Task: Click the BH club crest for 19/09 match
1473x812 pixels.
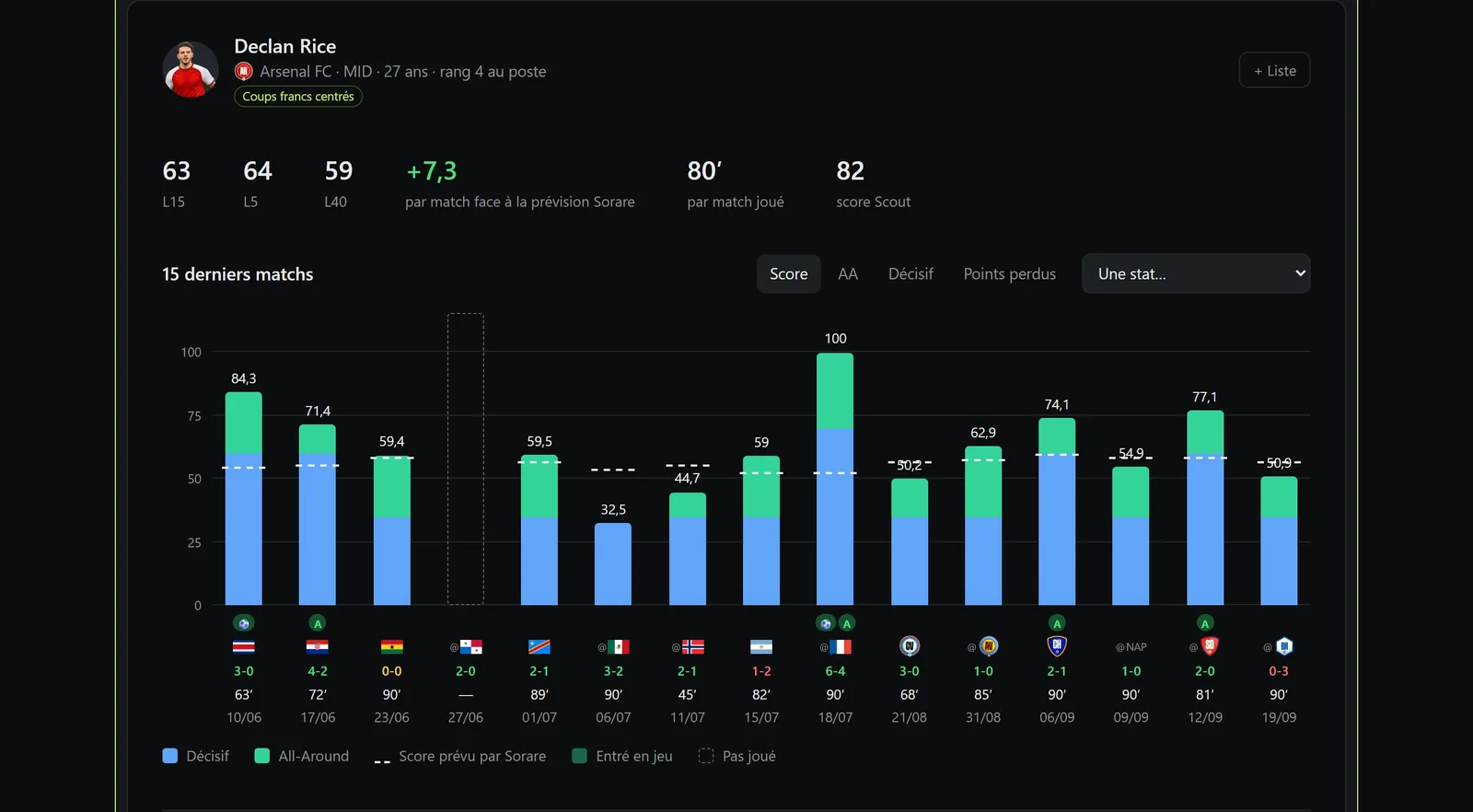Action: point(1284,646)
